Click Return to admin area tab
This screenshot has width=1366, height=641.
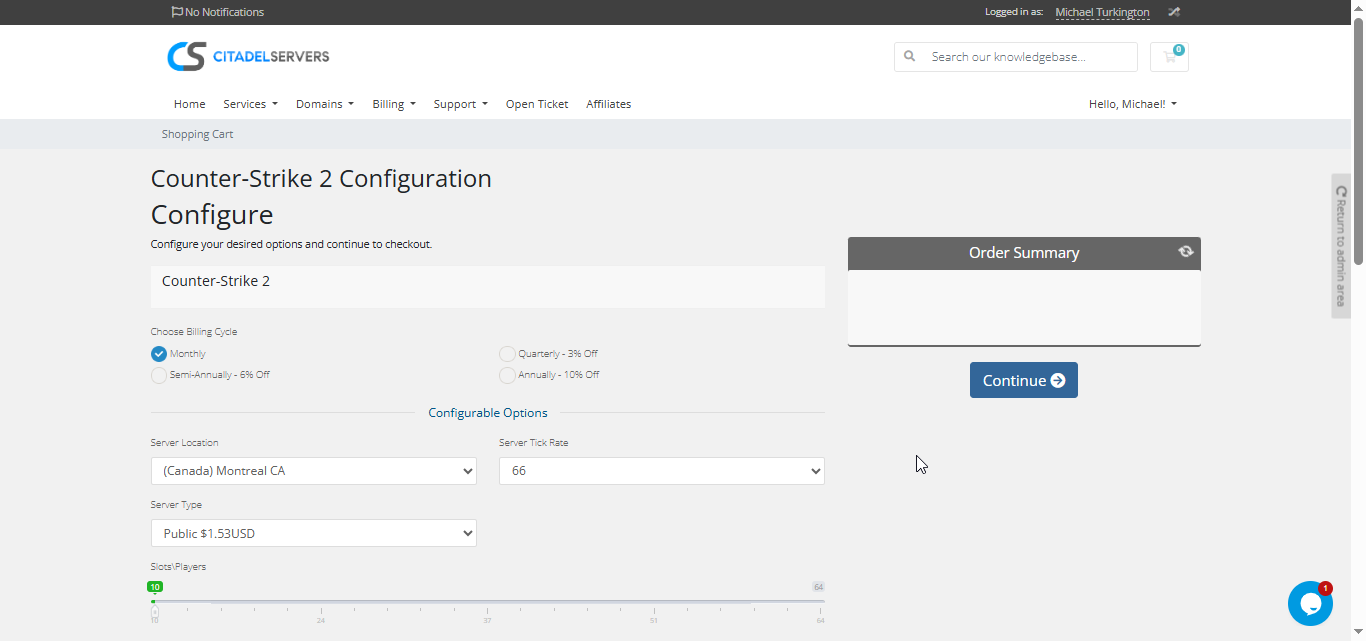pos(1341,245)
